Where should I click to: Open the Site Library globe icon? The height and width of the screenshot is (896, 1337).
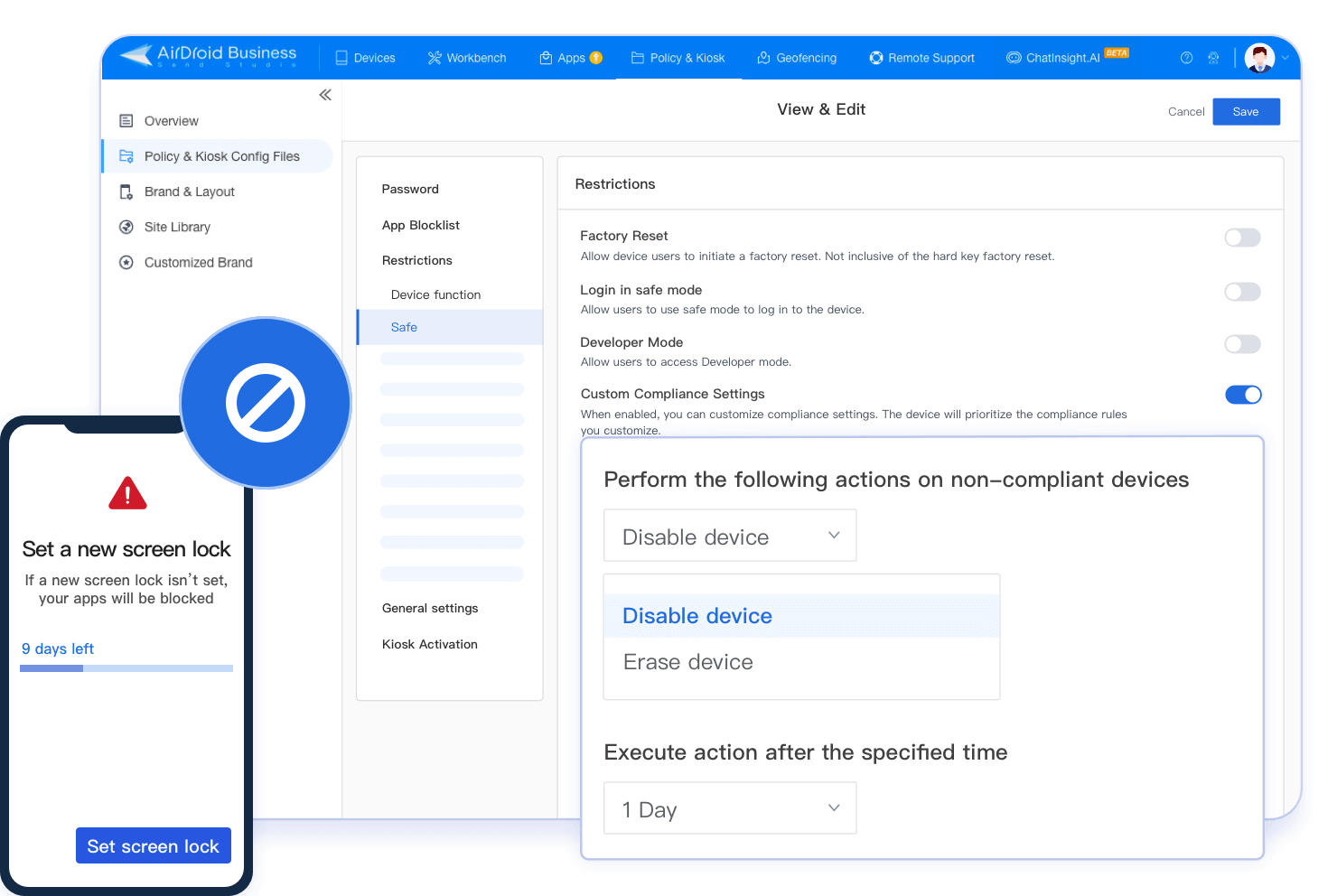click(126, 227)
